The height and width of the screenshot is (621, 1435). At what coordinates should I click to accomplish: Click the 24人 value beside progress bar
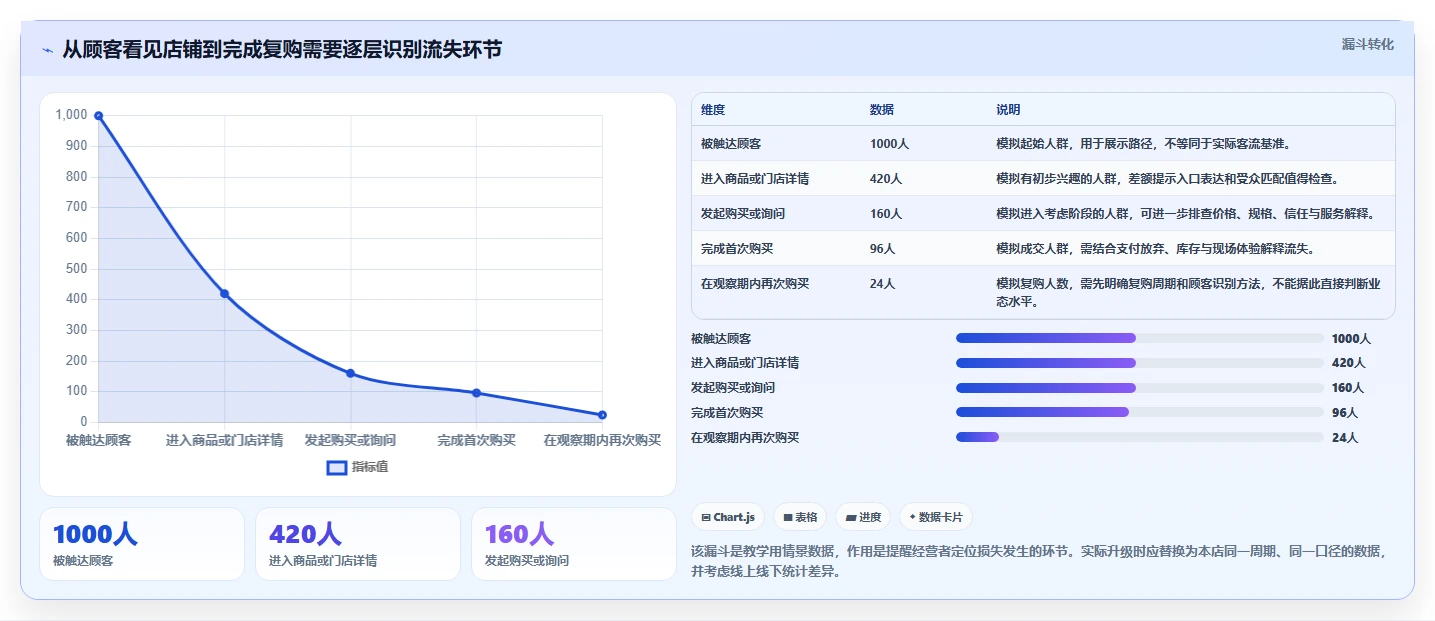1345,437
